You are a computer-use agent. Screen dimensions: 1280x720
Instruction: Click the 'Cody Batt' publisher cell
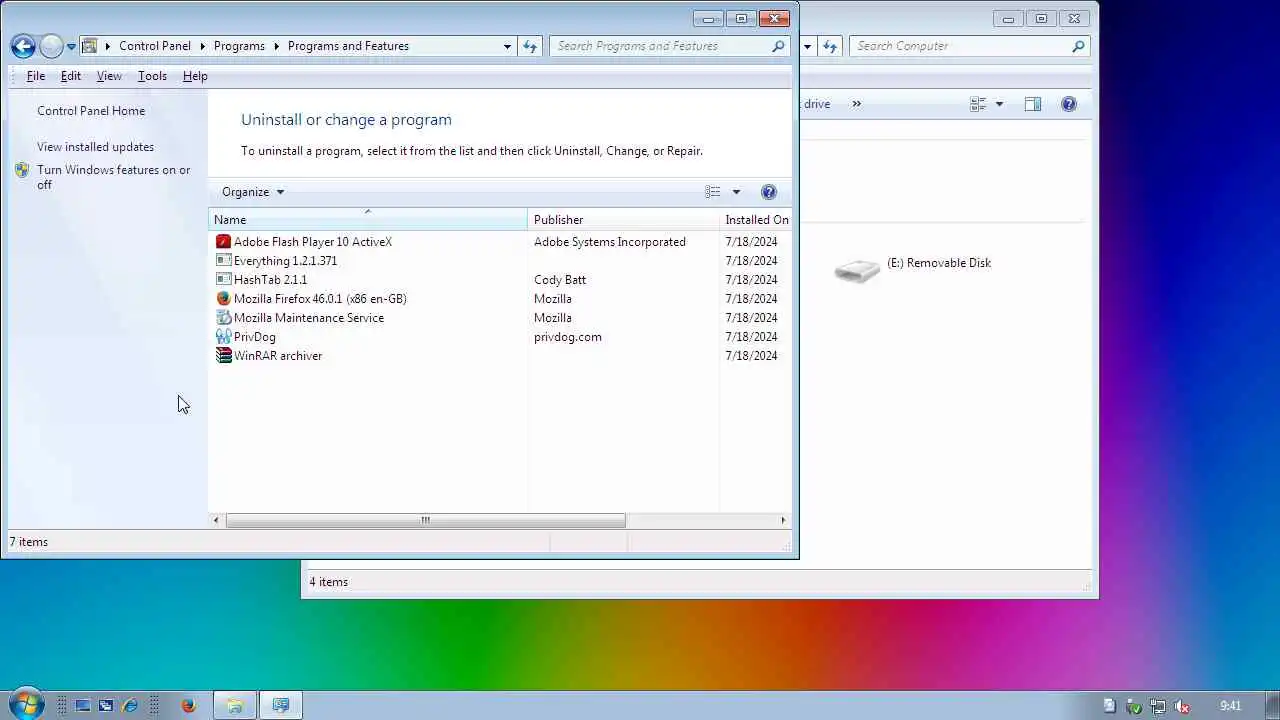(560, 280)
